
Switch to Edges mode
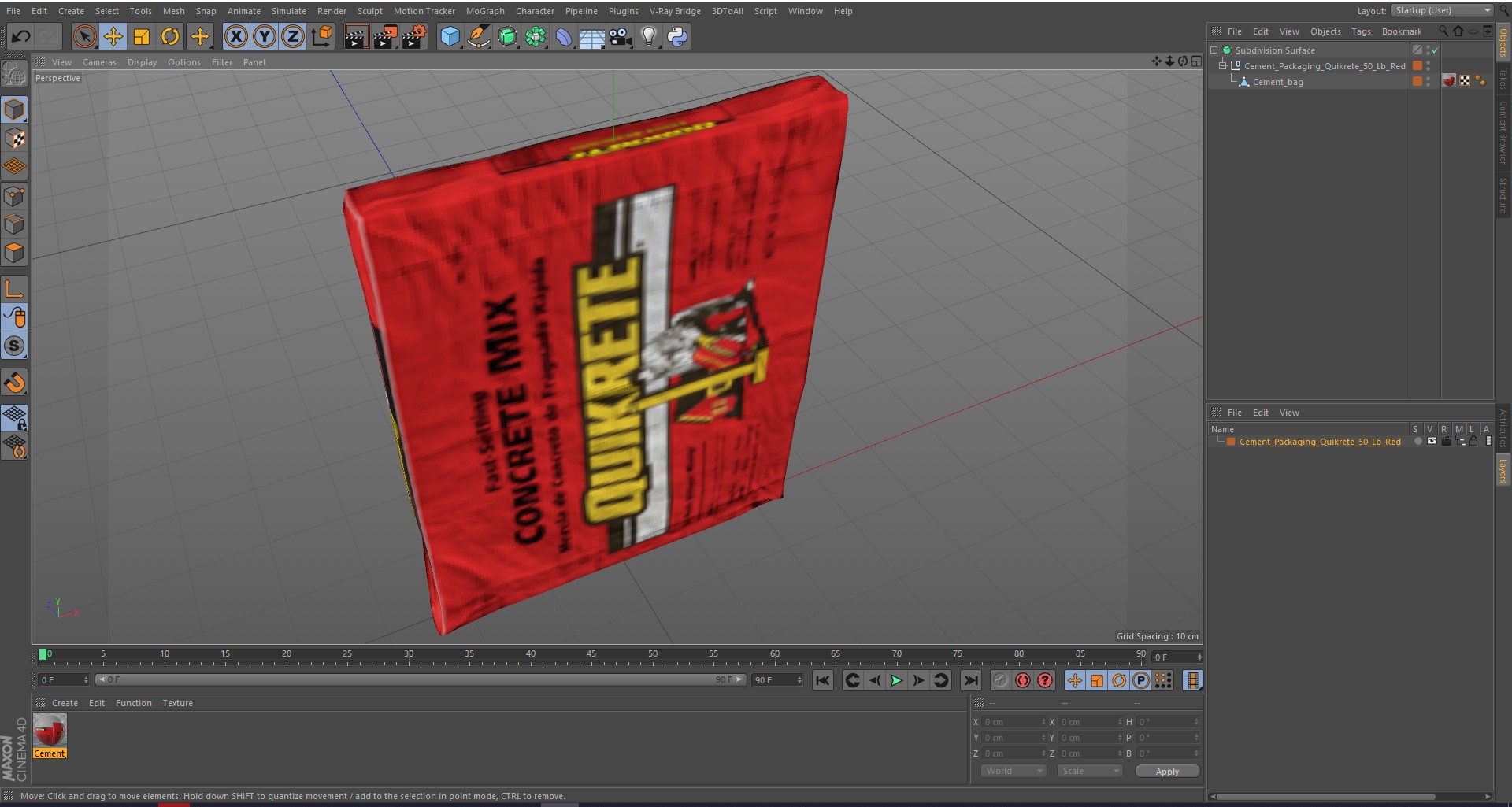[x=14, y=224]
